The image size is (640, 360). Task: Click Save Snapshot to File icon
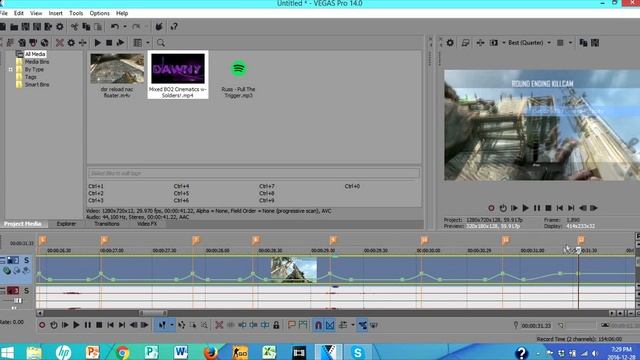[x=595, y=42]
